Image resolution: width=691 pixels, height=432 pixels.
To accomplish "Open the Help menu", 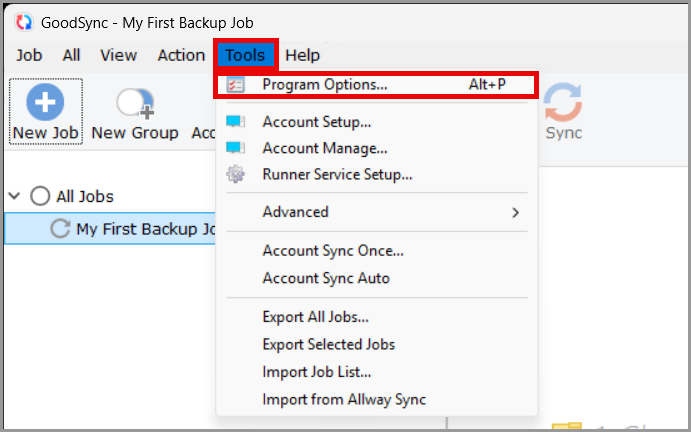I will tap(302, 55).
